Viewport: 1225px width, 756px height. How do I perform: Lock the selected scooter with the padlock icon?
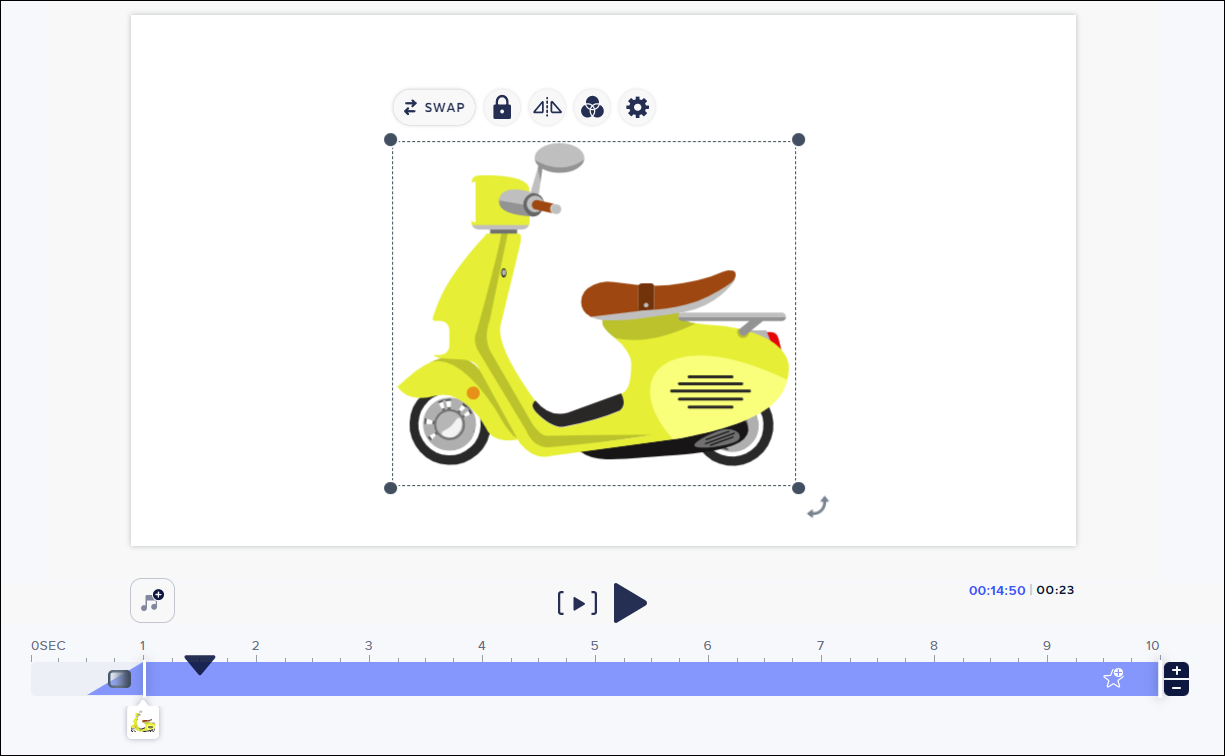tap(502, 108)
